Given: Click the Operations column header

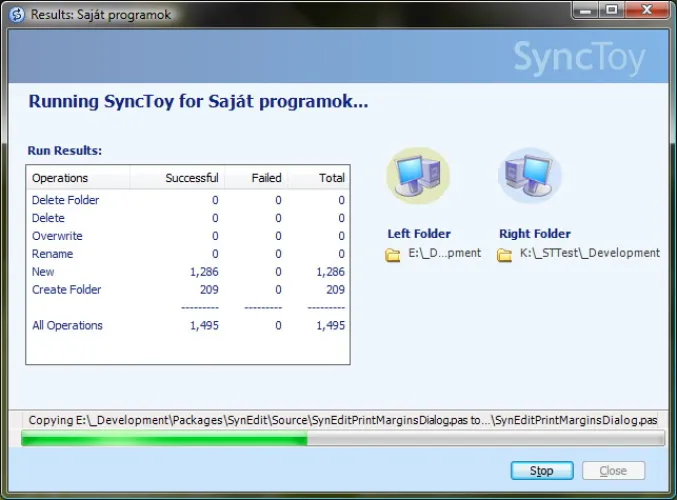Looking at the screenshot, I should (78, 177).
